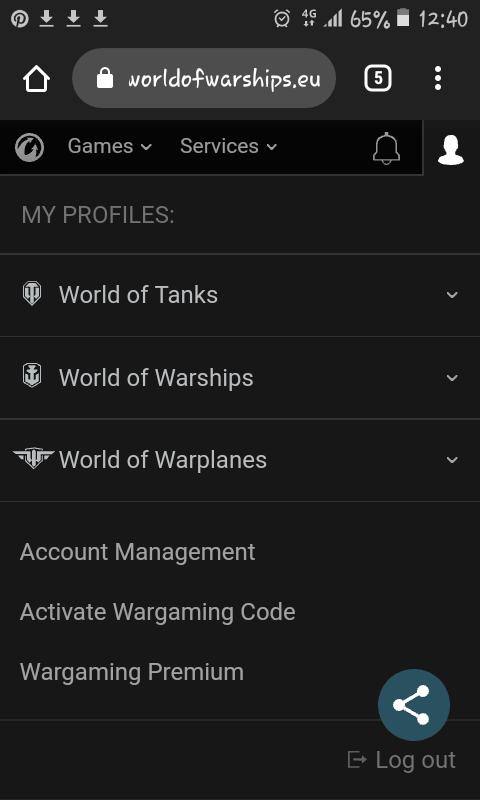Expand the World of Warships chevron
This screenshot has width=480, height=800.
point(452,378)
